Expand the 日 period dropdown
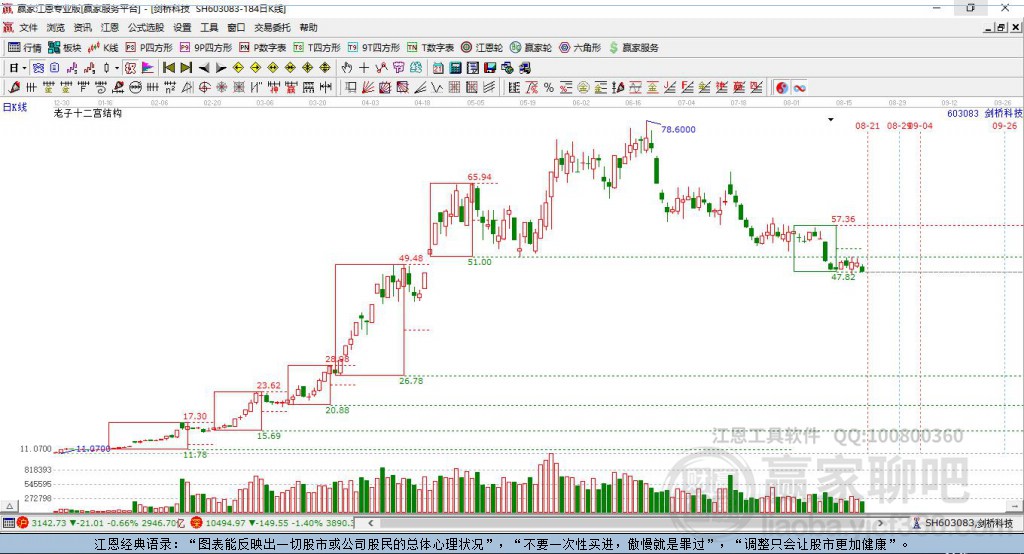The image size is (1024, 554). pos(24,68)
